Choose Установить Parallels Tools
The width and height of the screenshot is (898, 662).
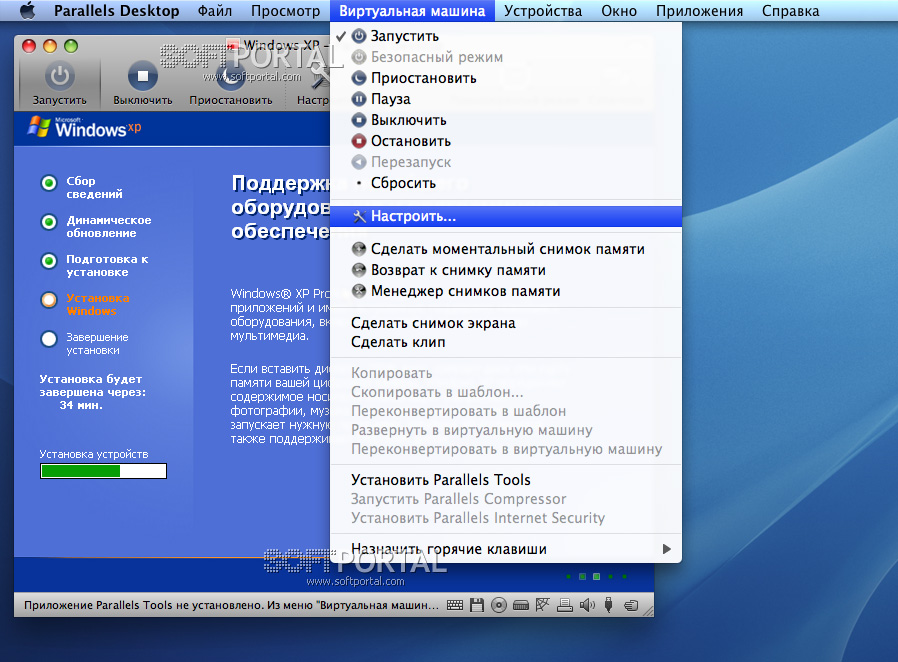[506, 480]
